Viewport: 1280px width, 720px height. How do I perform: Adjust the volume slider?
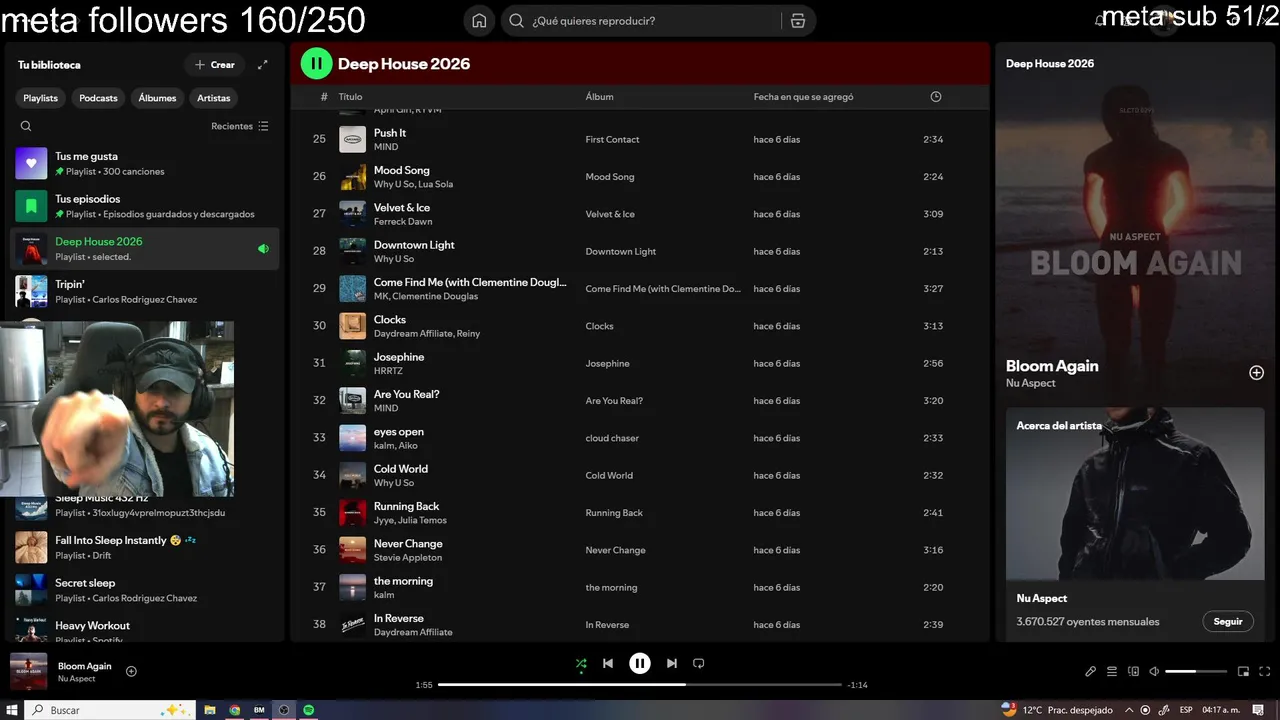(x=1196, y=672)
